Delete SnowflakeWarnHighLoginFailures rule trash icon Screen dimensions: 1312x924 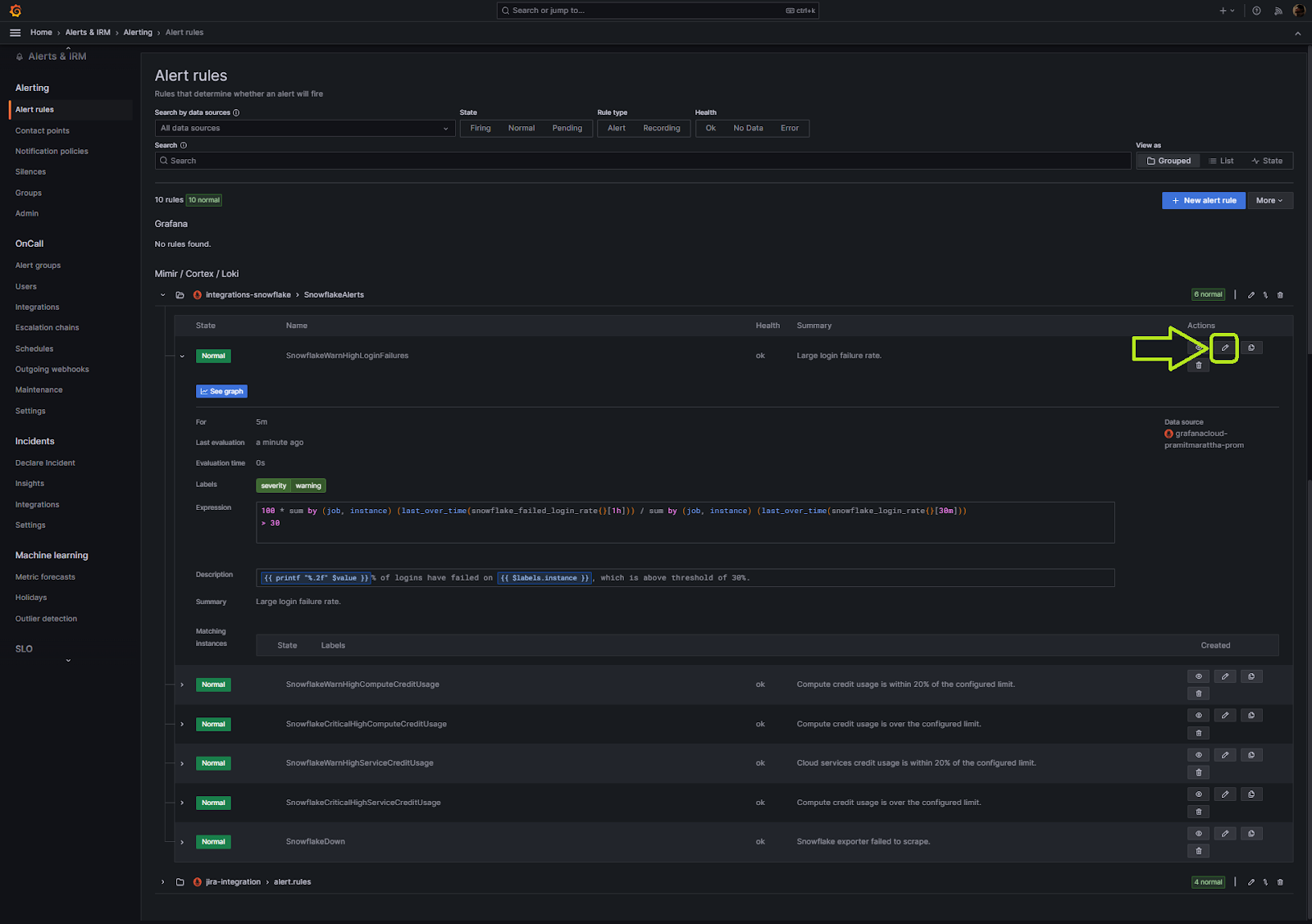click(x=1199, y=366)
